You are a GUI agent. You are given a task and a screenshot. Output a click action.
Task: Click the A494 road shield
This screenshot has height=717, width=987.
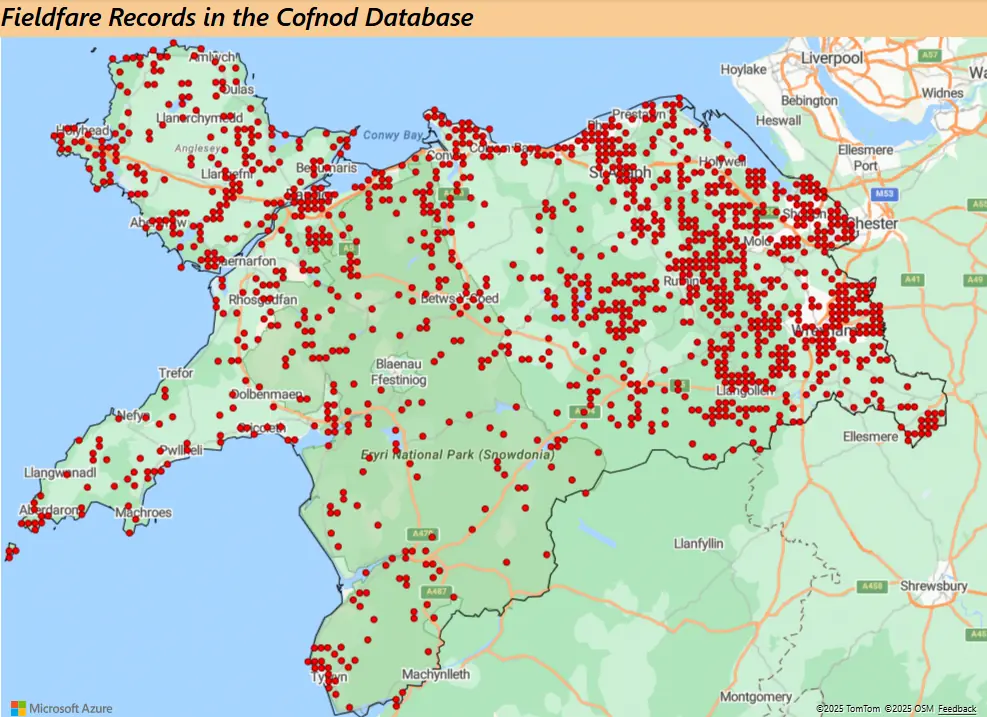click(583, 411)
